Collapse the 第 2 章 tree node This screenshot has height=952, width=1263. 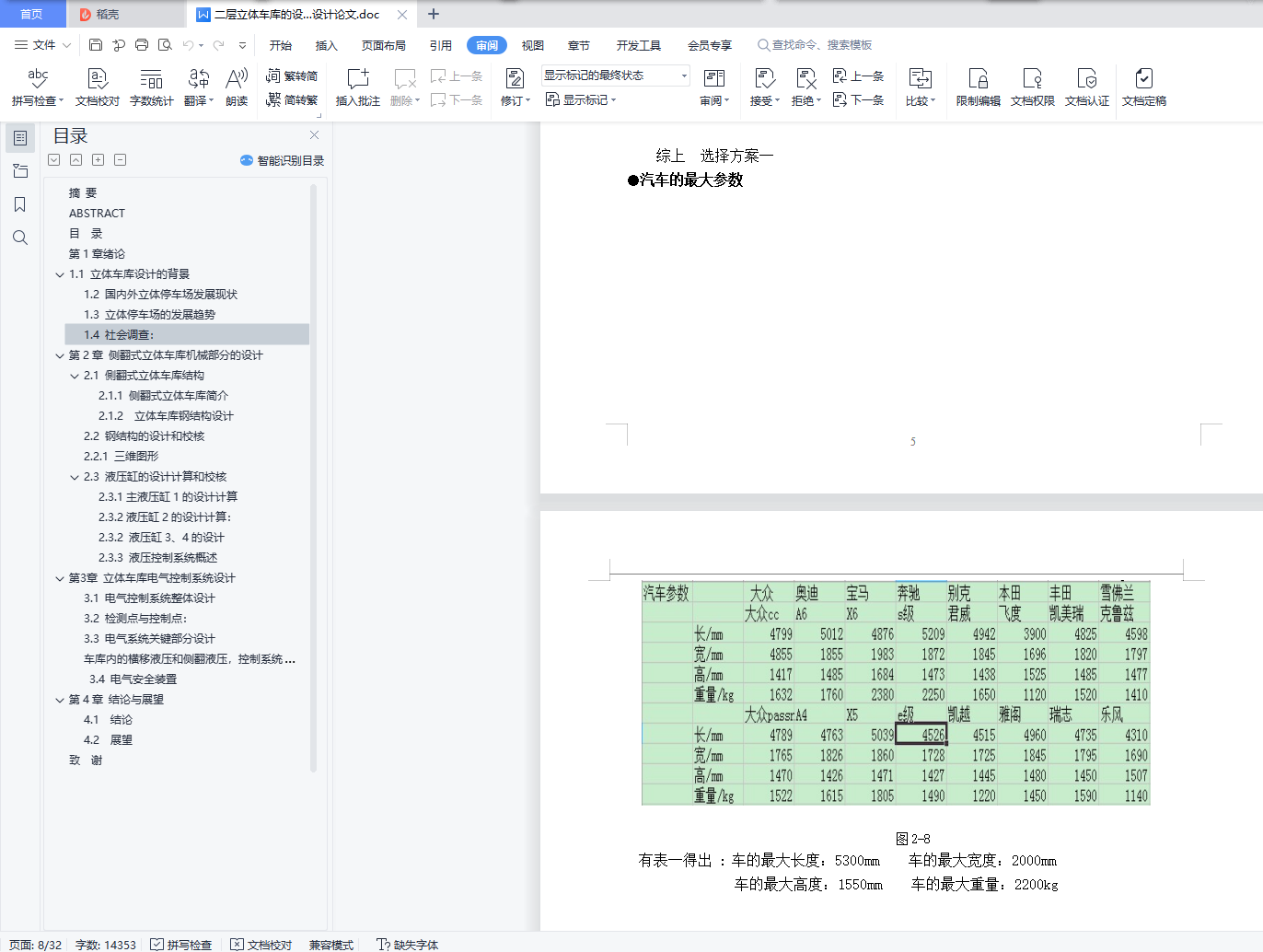click(x=60, y=355)
